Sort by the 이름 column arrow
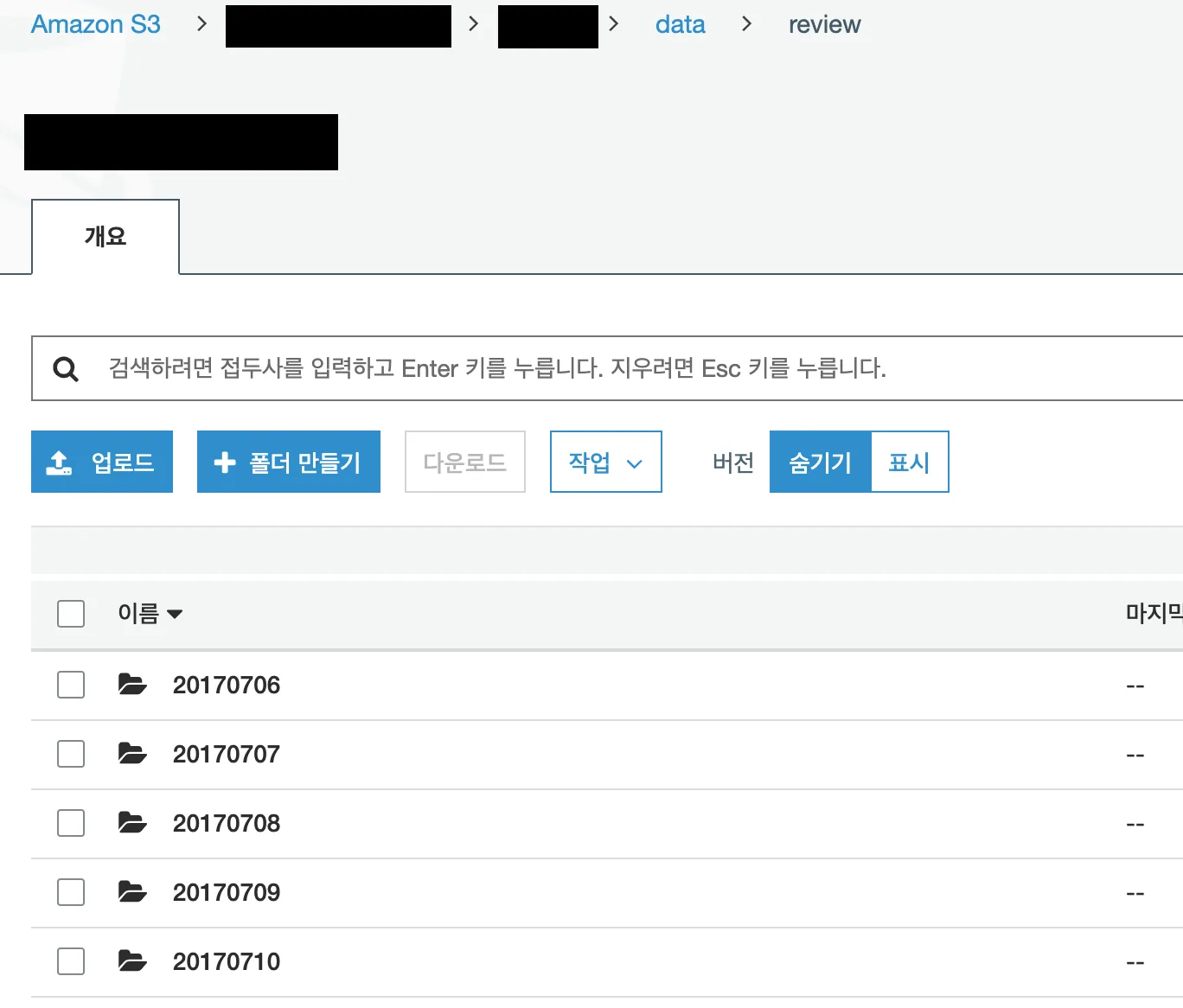Screen dimensions: 1183x1008 [175, 614]
